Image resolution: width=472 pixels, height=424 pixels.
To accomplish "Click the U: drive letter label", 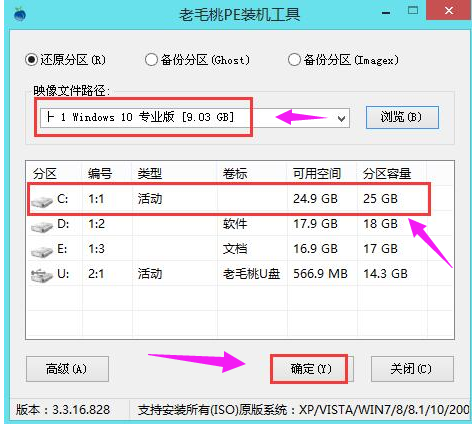I will point(63,274).
